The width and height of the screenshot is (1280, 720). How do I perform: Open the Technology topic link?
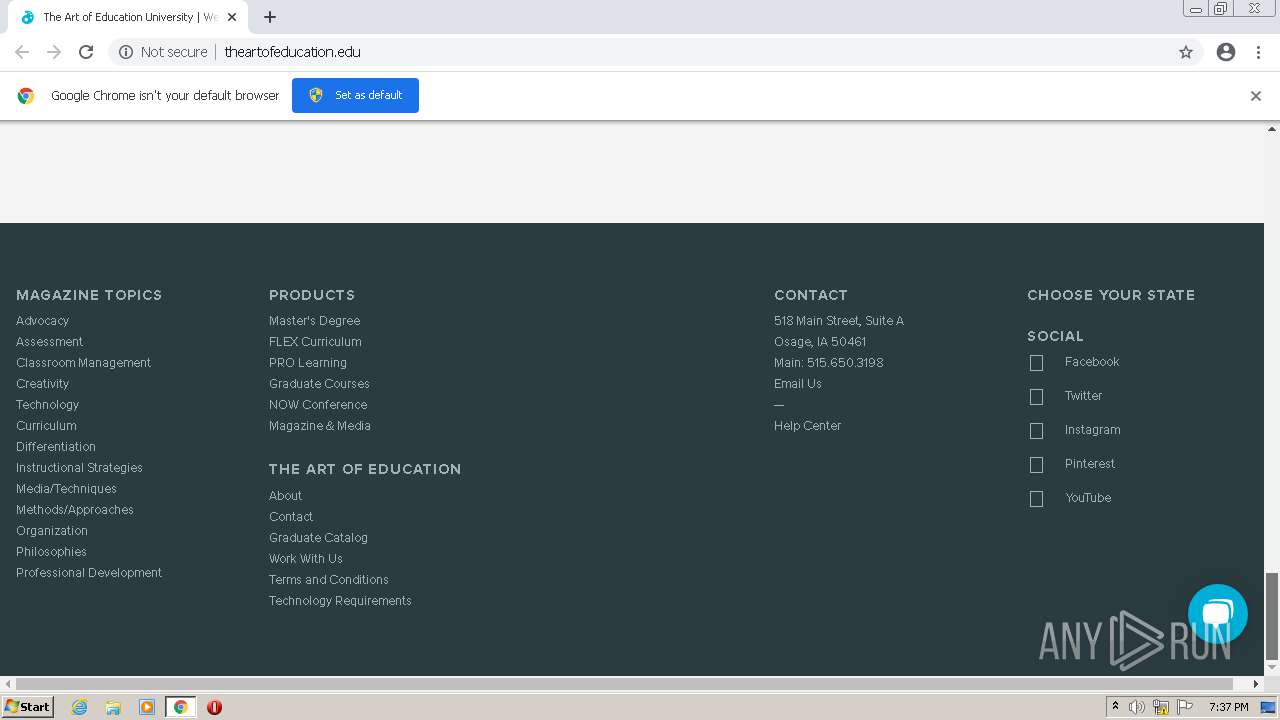point(47,405)
